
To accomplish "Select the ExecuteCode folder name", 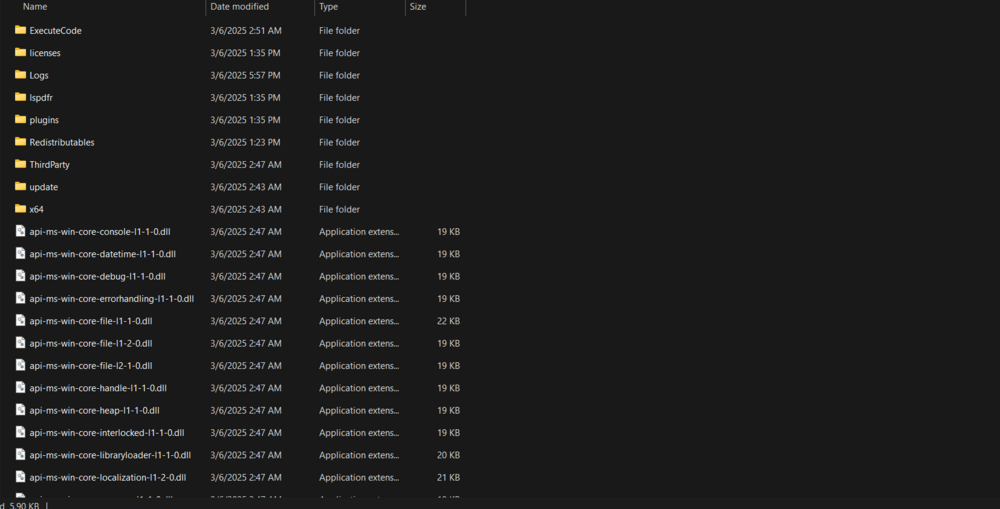I will point(55,31).
